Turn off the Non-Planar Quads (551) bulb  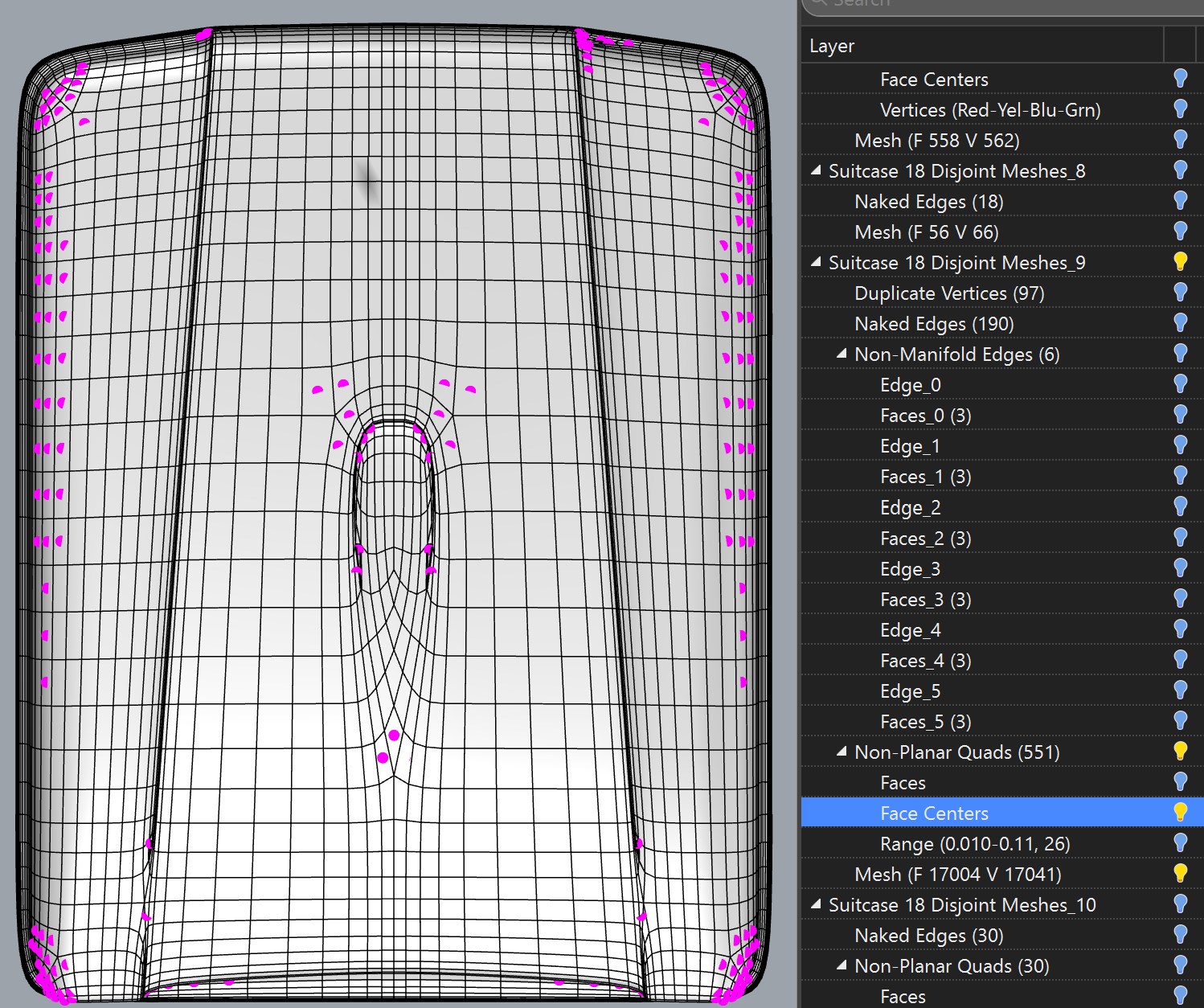coord(1180,752)
